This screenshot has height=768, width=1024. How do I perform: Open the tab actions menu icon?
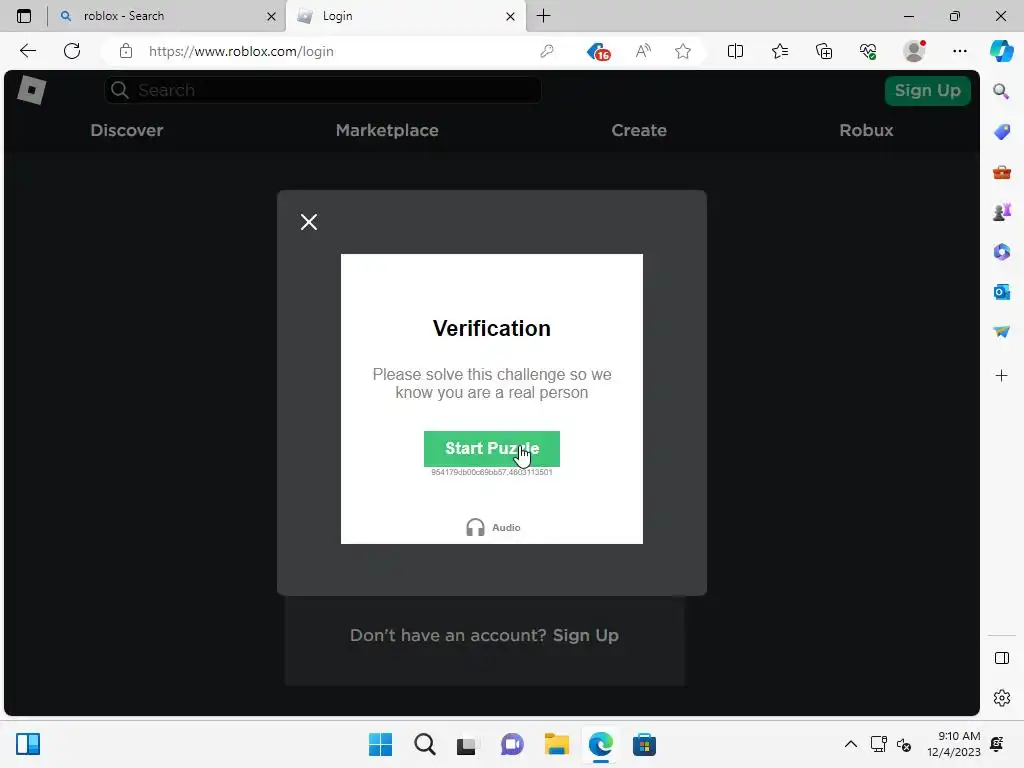point(24,16)
